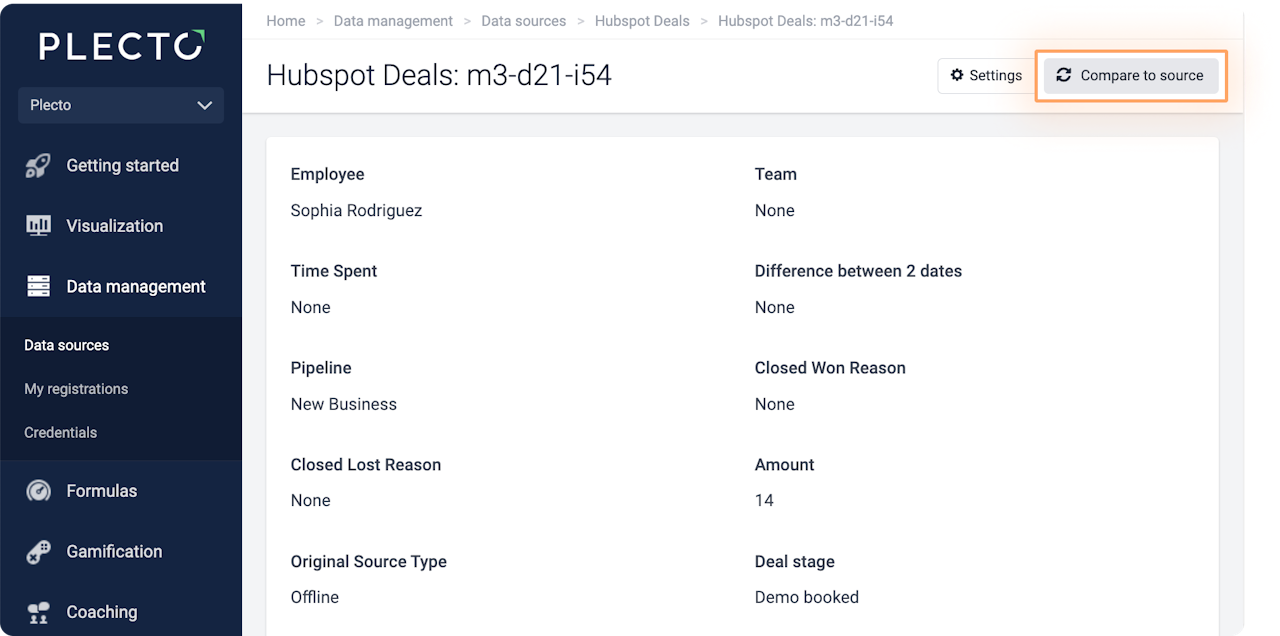Go to My registrations in sidebar

76,389
